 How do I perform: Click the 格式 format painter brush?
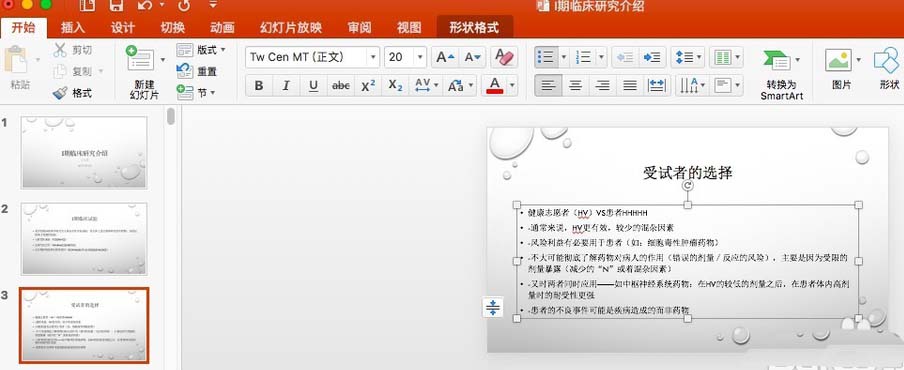tap(73, 93)
